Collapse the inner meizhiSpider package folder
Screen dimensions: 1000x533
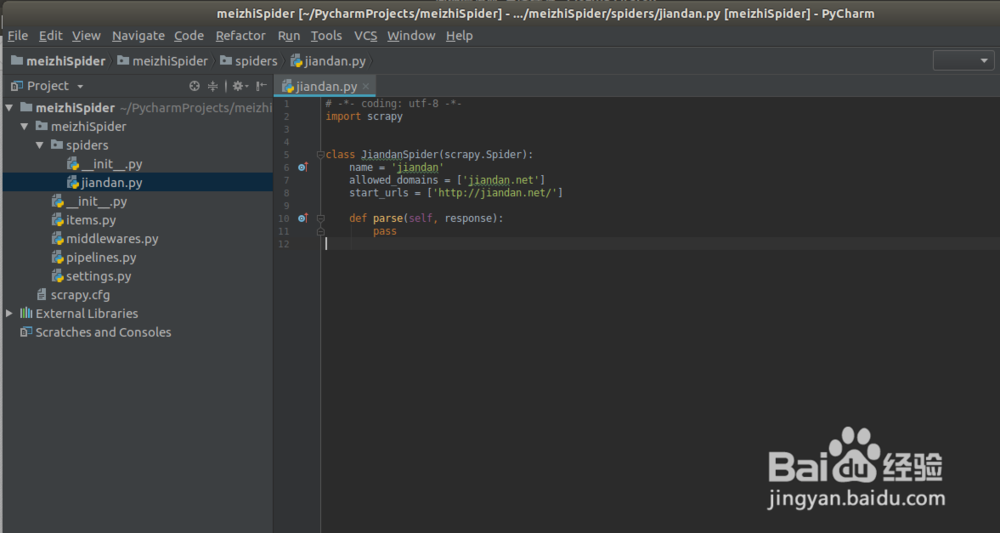pyautogui.click(x=24, y=126)
